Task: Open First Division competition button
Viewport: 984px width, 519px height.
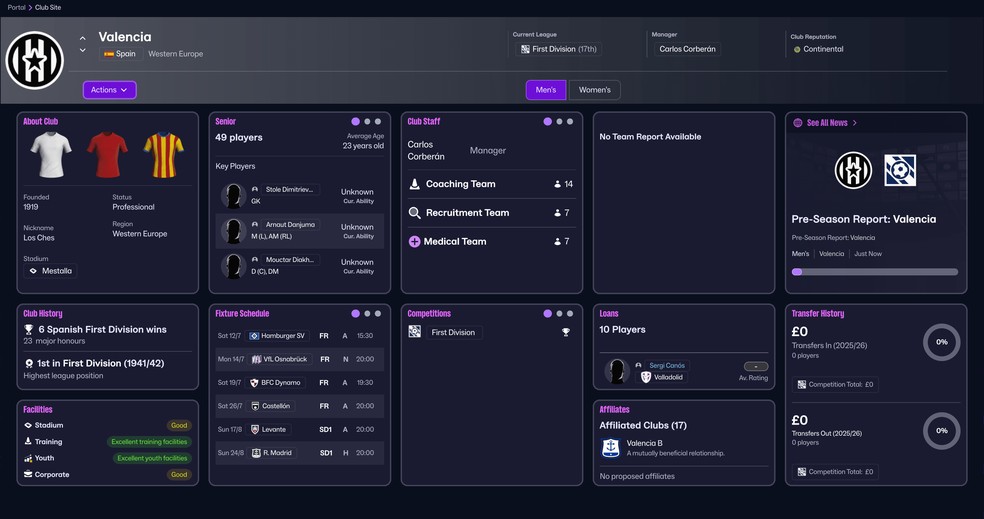Action: pos(453,333)
